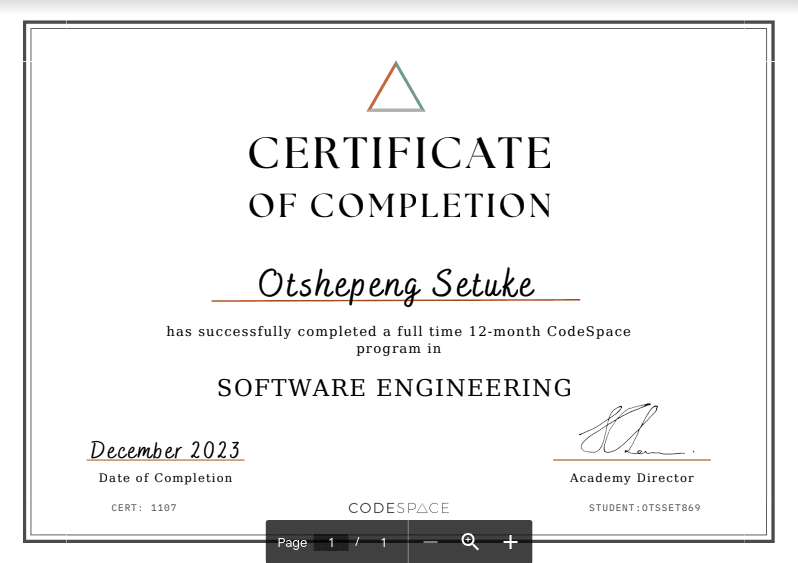798x563 pixels.
Task: Click the total page count '1' after the slash
Action: (x=384, y=543)
